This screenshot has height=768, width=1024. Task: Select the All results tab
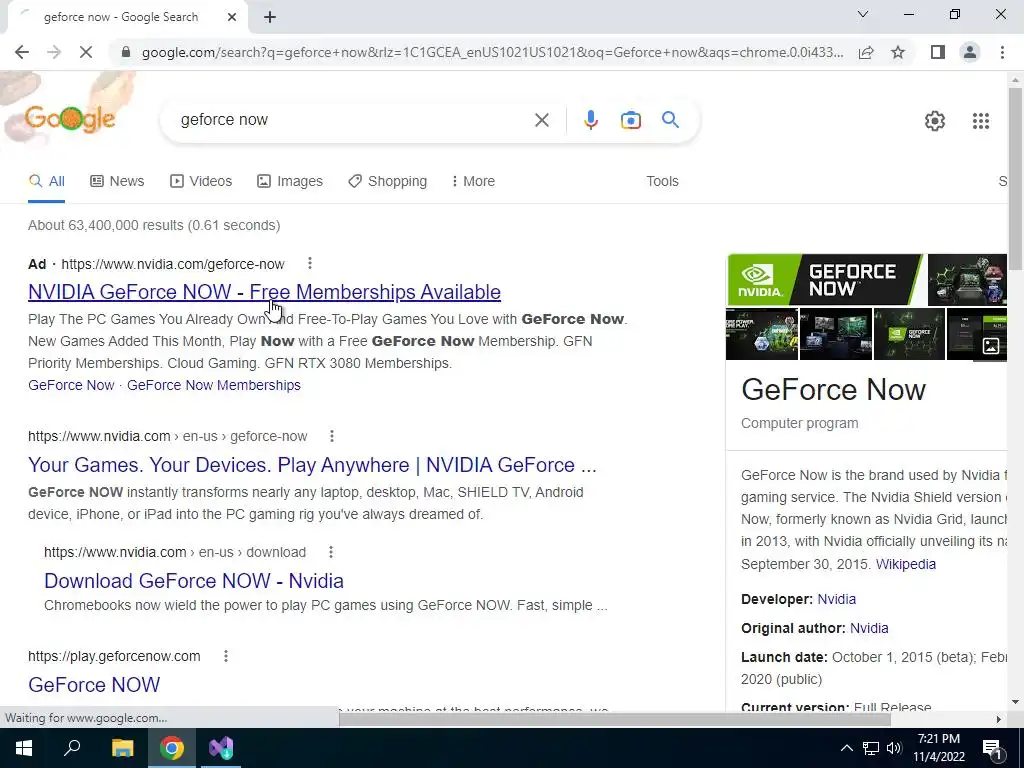click(46, 182)
